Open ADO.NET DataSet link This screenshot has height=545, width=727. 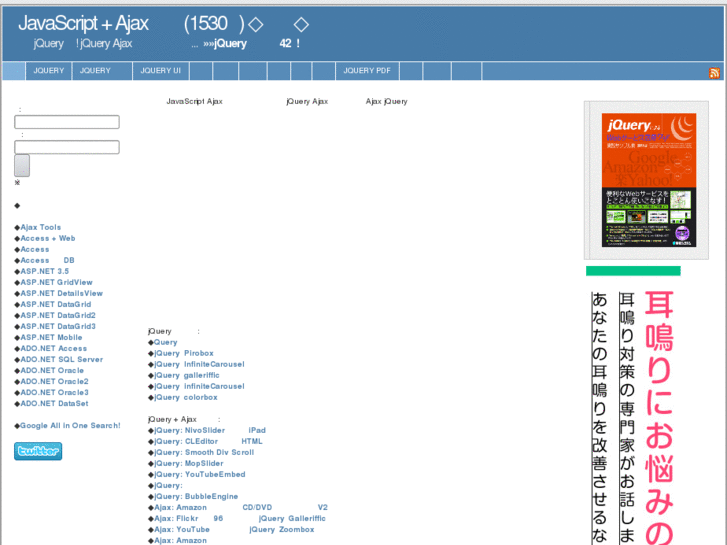tap(54, 404)
